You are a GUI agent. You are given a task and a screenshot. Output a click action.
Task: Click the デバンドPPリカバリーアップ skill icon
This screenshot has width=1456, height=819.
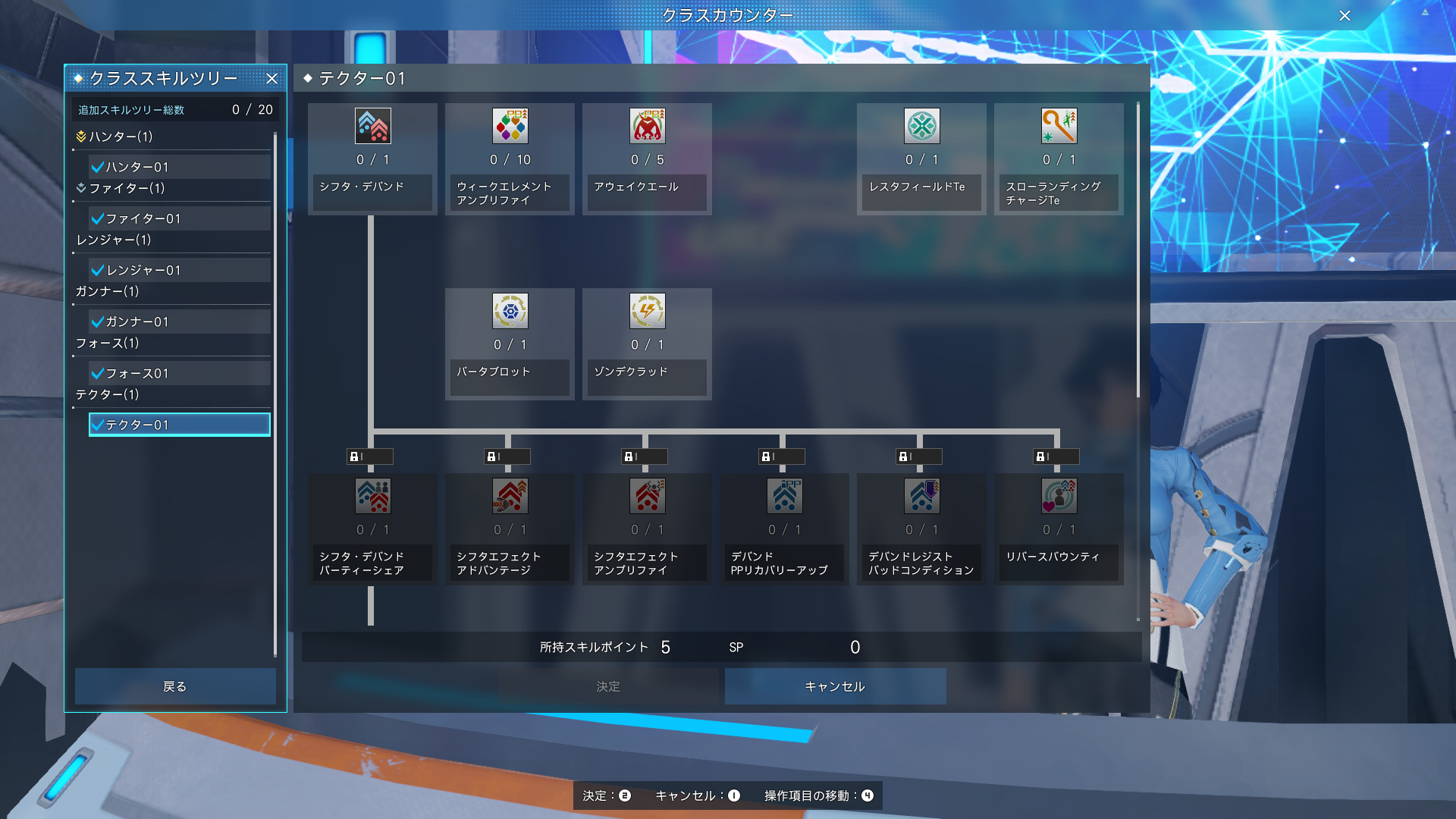point(784,496)
